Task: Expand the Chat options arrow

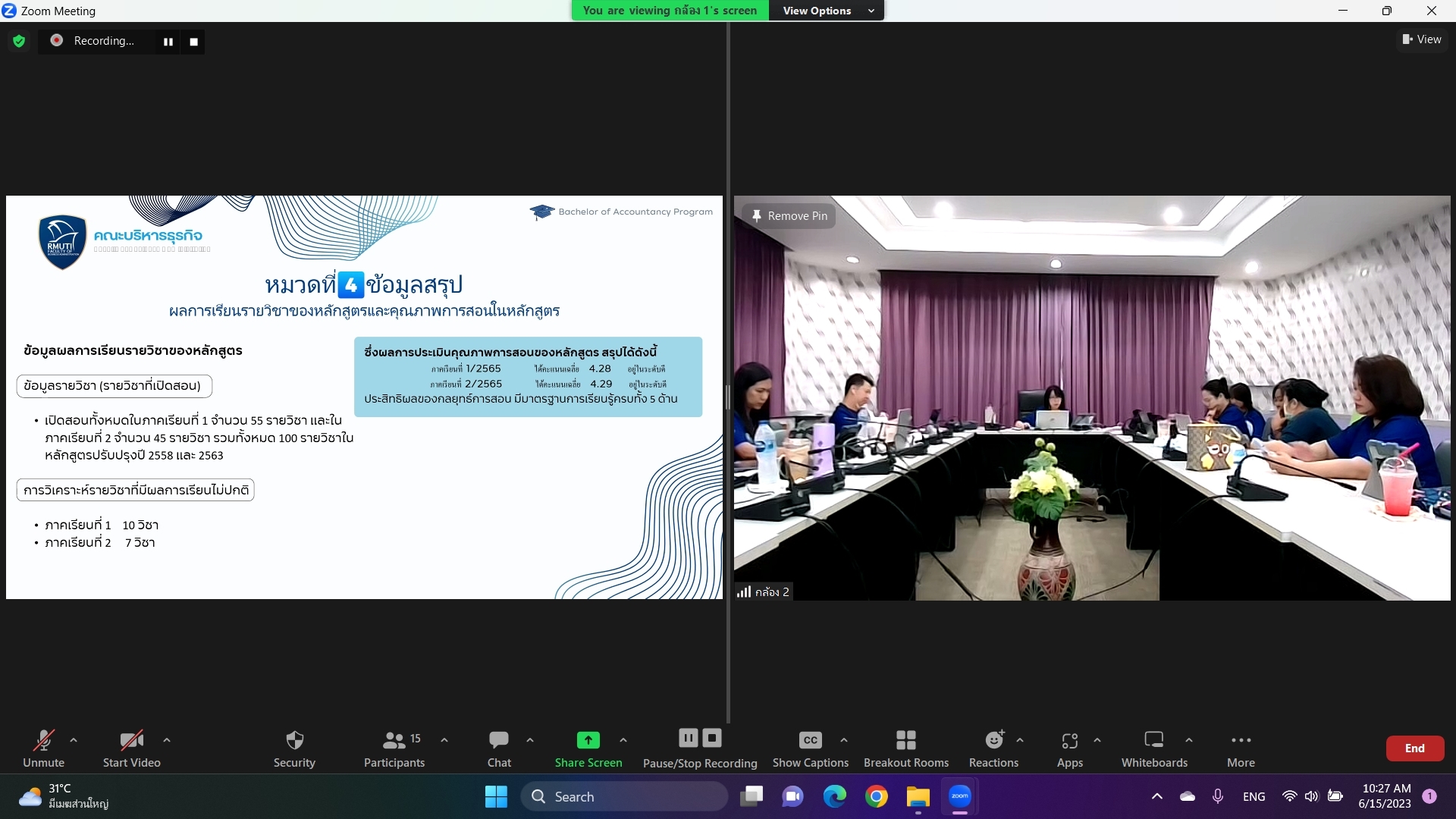Action: [530, 739]
